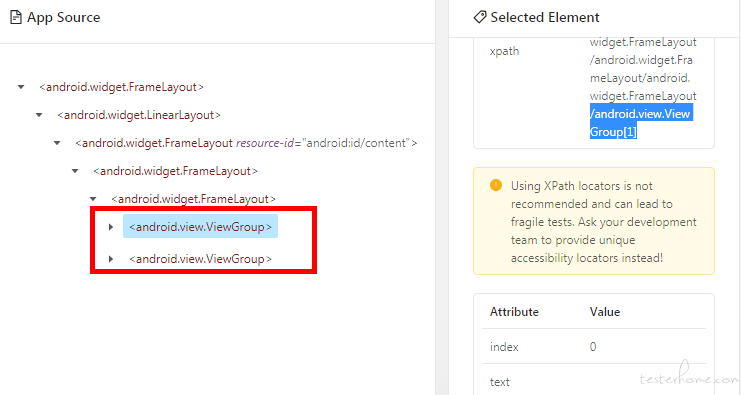Click the Attribute column header
Screen dimensions: 741x395
coord(514,312)
